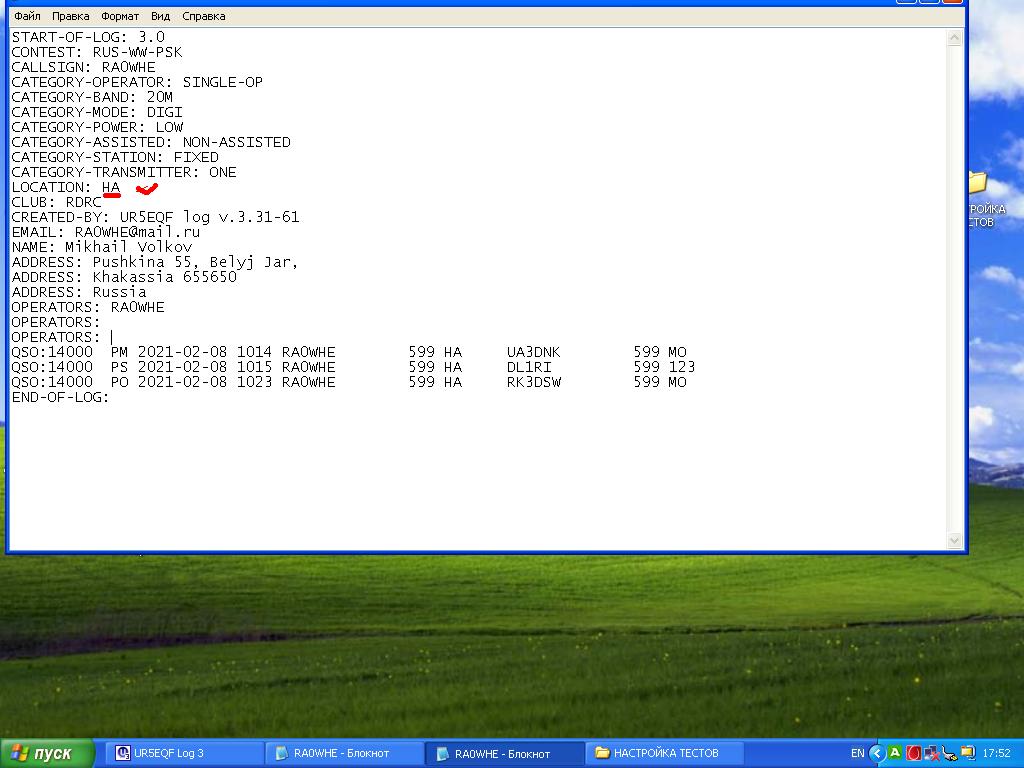This screenshot has height=768, width=1024.
Task: Switch to UR5EQF Log 3 taskbar window
Action: pos(183,753)
